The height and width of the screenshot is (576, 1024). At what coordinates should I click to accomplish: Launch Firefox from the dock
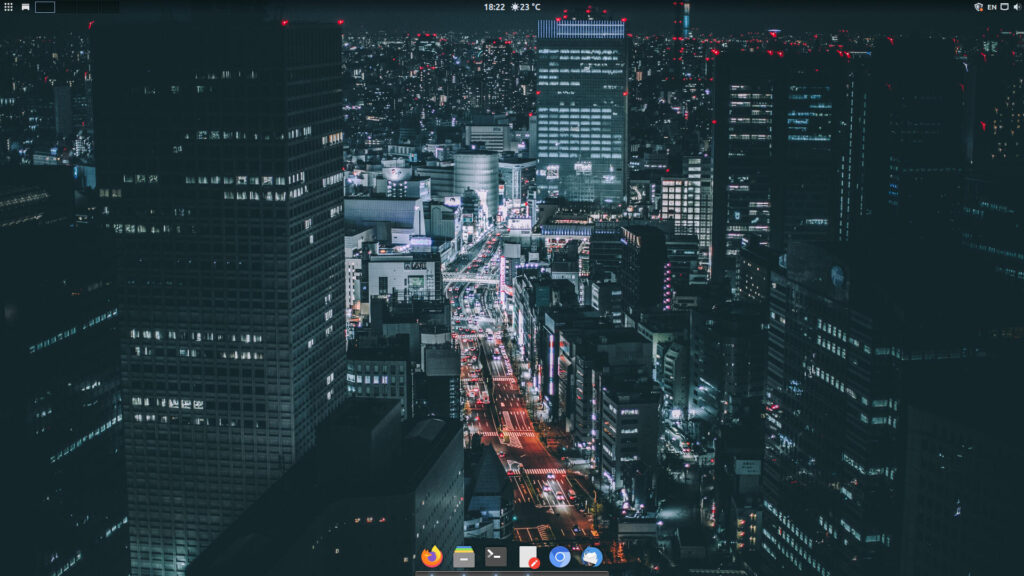coord(432,557)
